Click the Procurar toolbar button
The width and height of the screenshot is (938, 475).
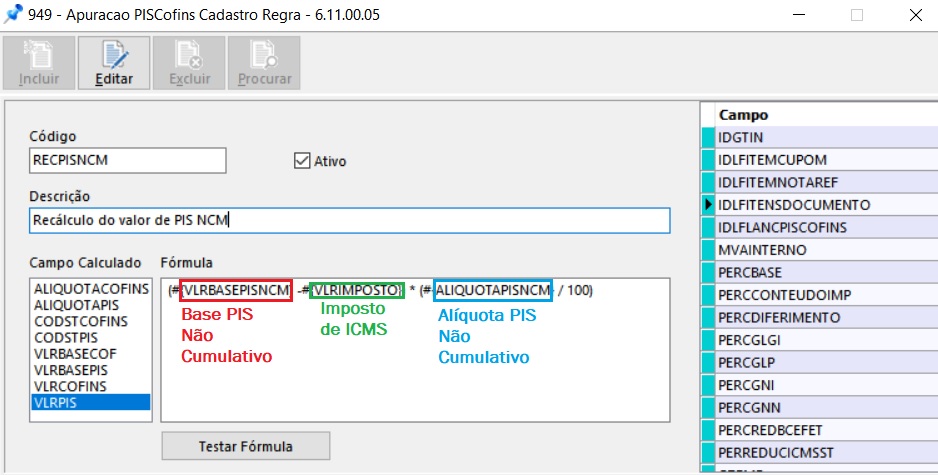264,63
